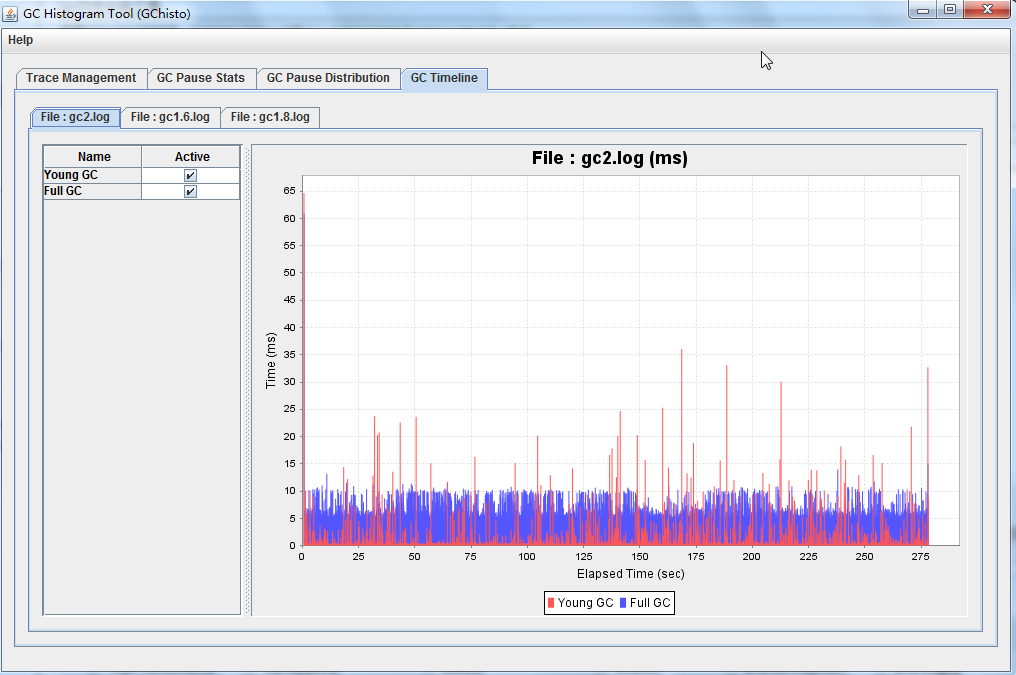The image size is (1016, 675).
Task: Open GC Pause Distribution tab
Action: pyautogui.click(x=328, y=78)
